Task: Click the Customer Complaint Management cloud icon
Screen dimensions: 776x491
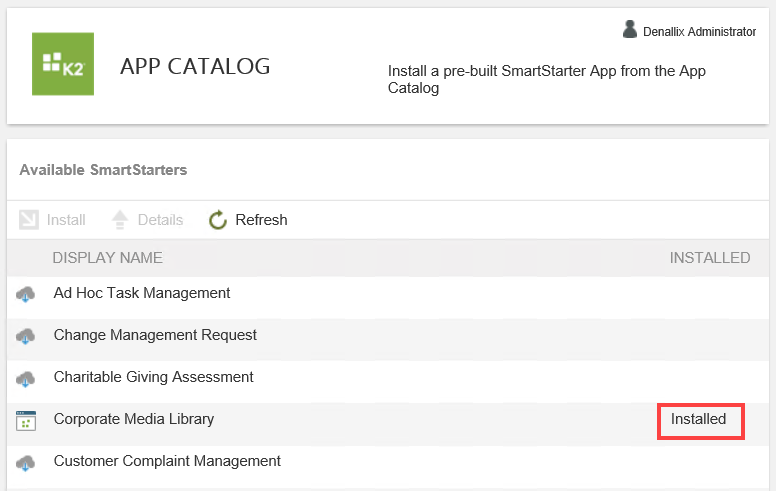Action: (x=26, y=462)
